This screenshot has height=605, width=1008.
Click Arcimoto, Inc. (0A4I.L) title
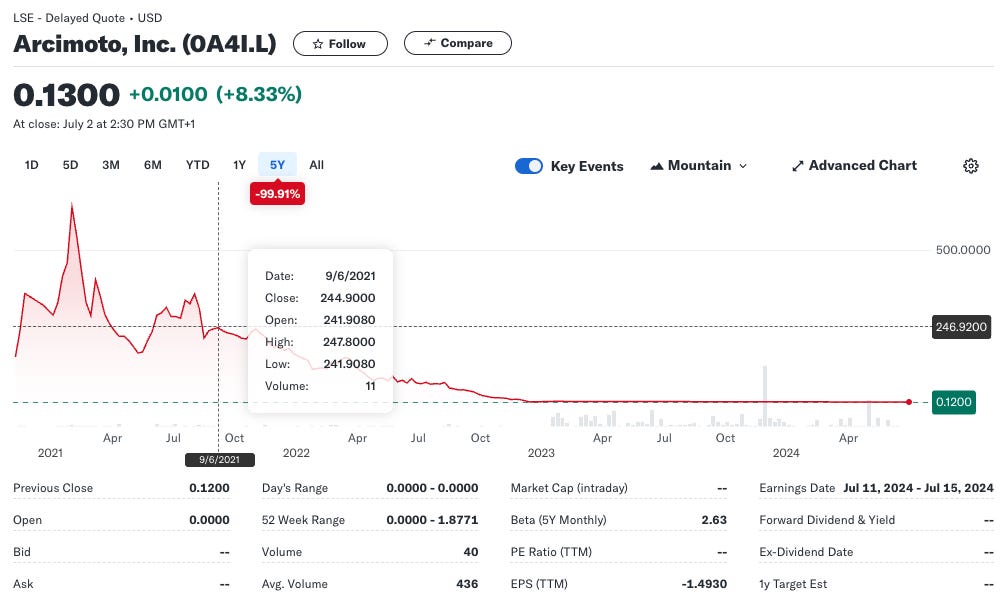click(145, 44)
